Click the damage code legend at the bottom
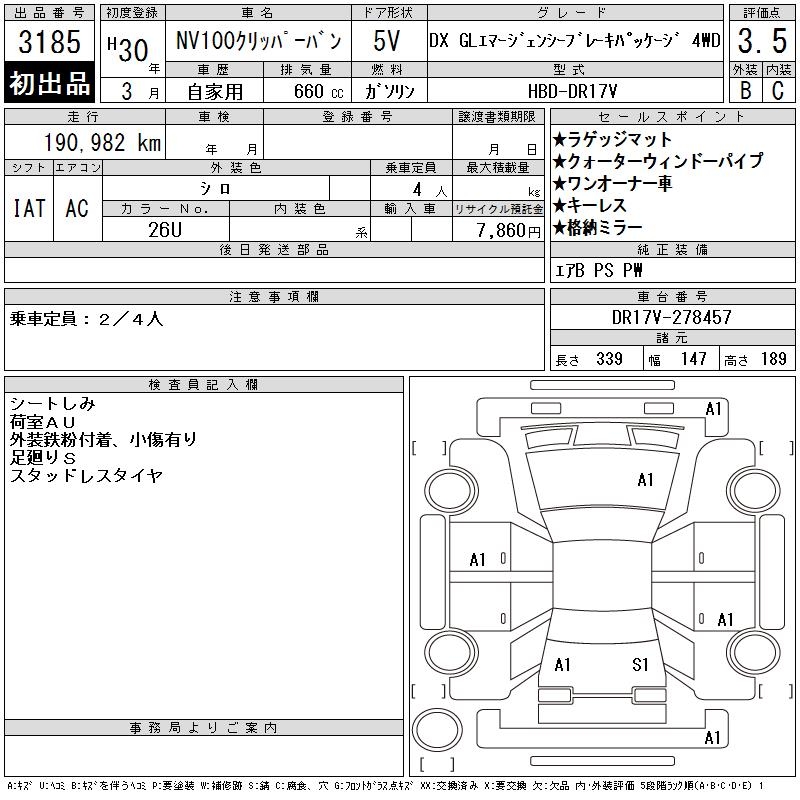Image resolution: width=800 pixels, height=800 pixels. click(x=386, y=786)
